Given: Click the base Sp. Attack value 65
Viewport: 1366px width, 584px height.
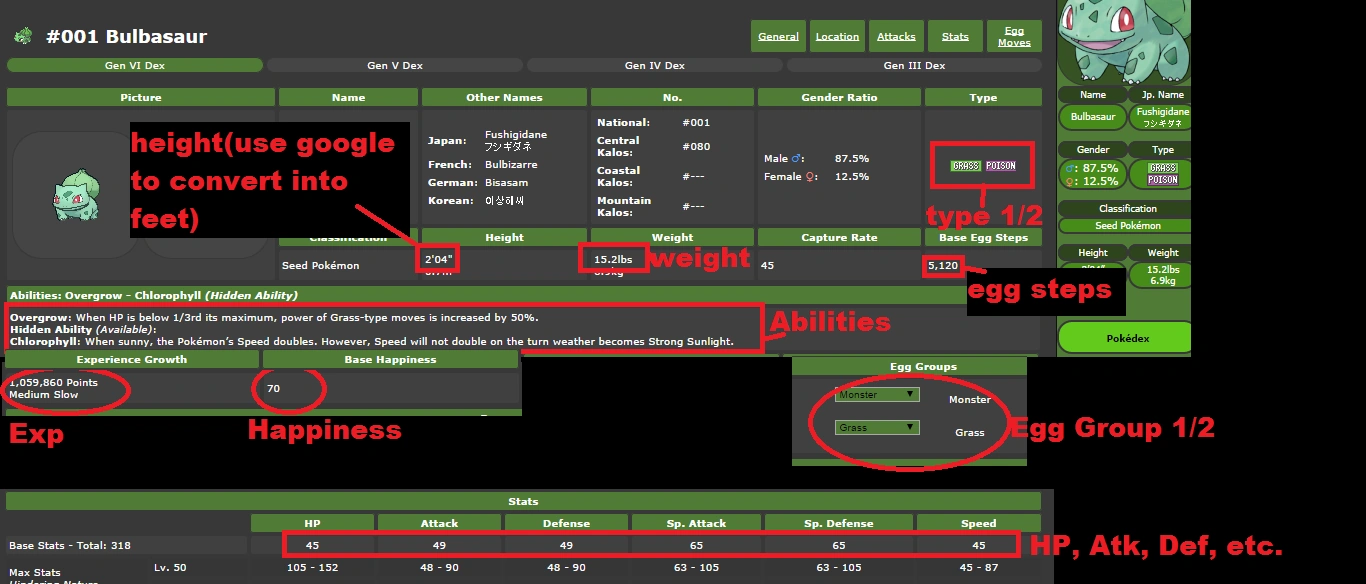Looking at the screenshot, I should [x=696, y=545].
